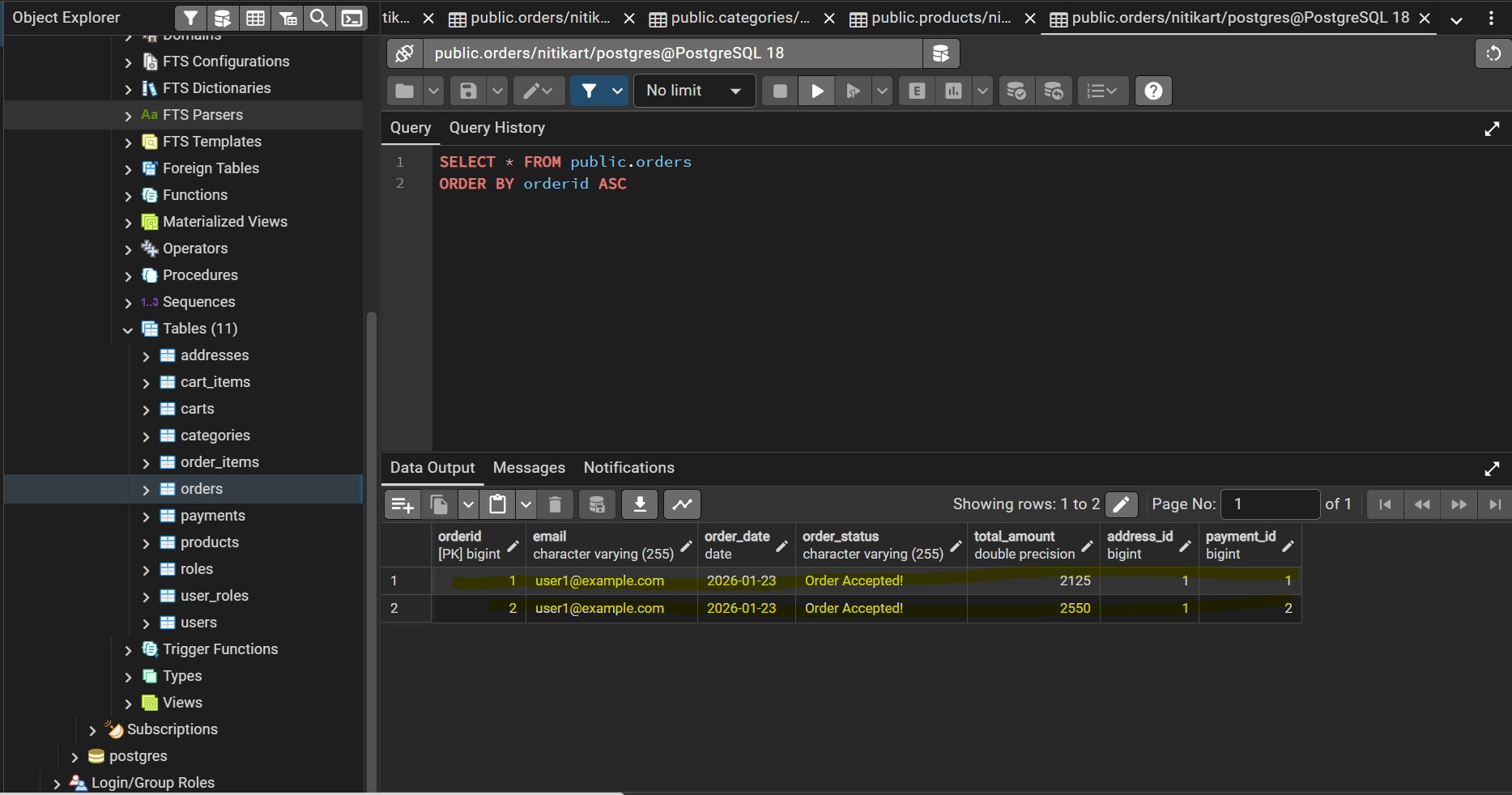Add a new row in Data Output
This screenshot has height=795, width=1512.
point(402,504)
